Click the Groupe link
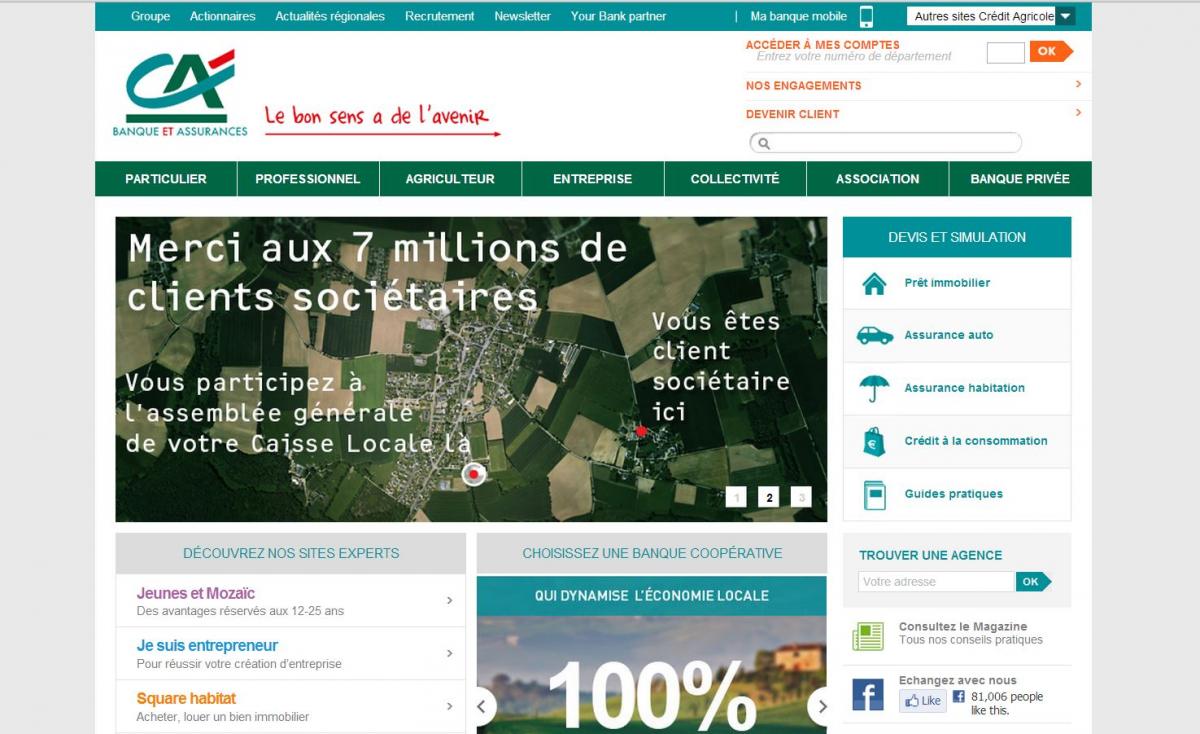 pyautogui.click(x=150, y=16)
